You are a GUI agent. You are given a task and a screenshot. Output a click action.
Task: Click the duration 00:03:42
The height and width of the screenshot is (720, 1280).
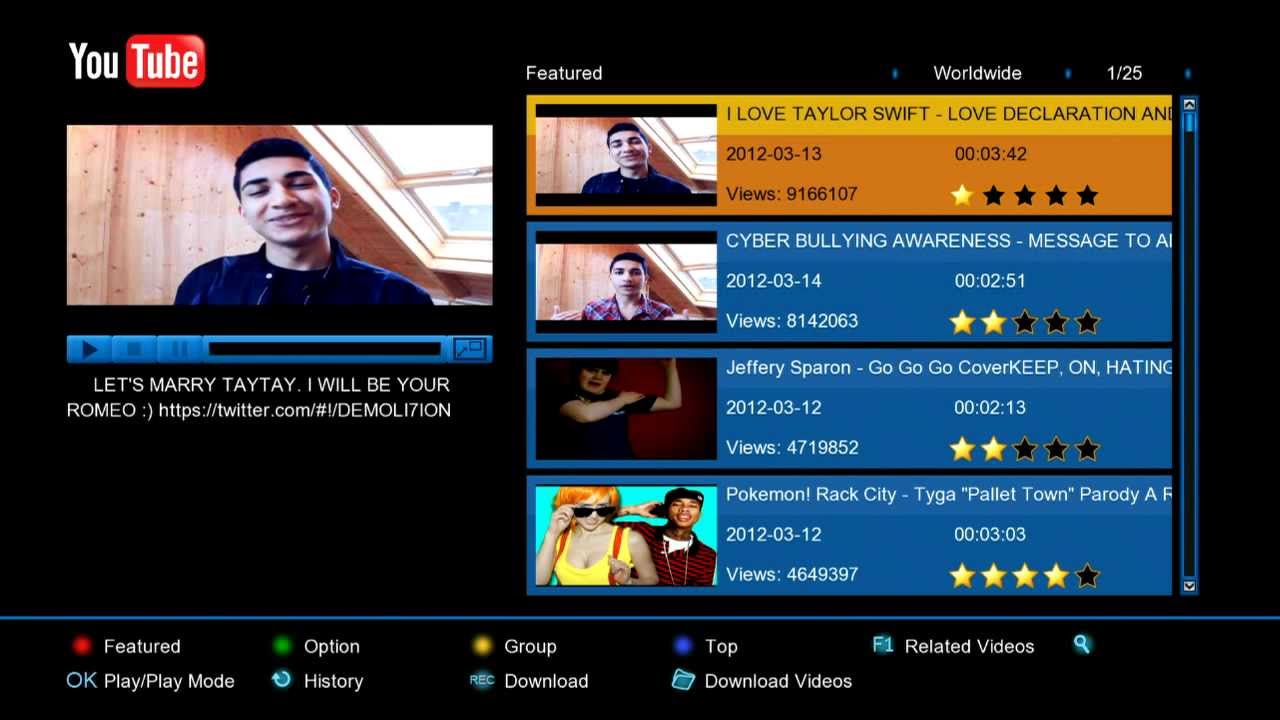(x=990, y=154)
